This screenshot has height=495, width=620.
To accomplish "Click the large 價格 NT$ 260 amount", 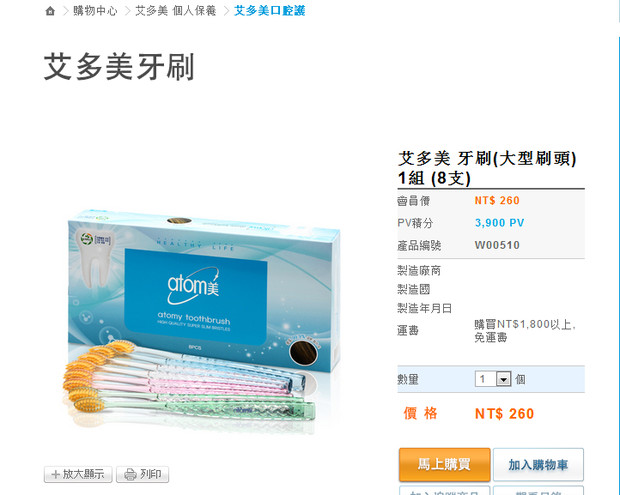I will (504, 414).
